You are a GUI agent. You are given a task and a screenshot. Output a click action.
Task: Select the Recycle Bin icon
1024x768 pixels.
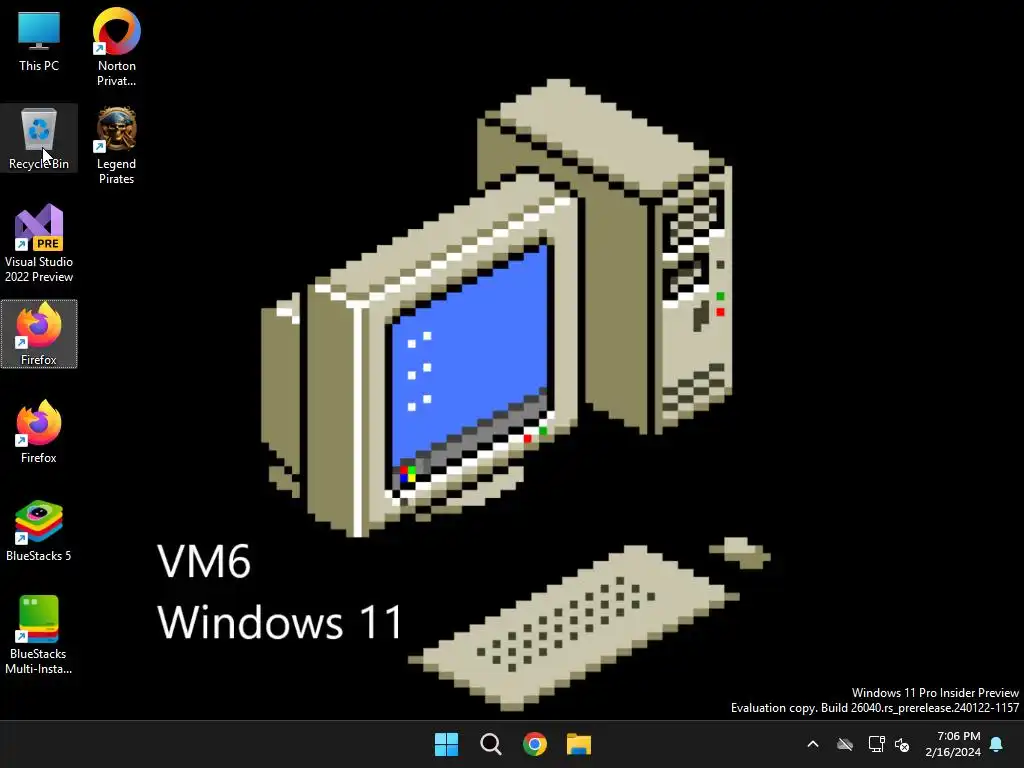[39, 138]
